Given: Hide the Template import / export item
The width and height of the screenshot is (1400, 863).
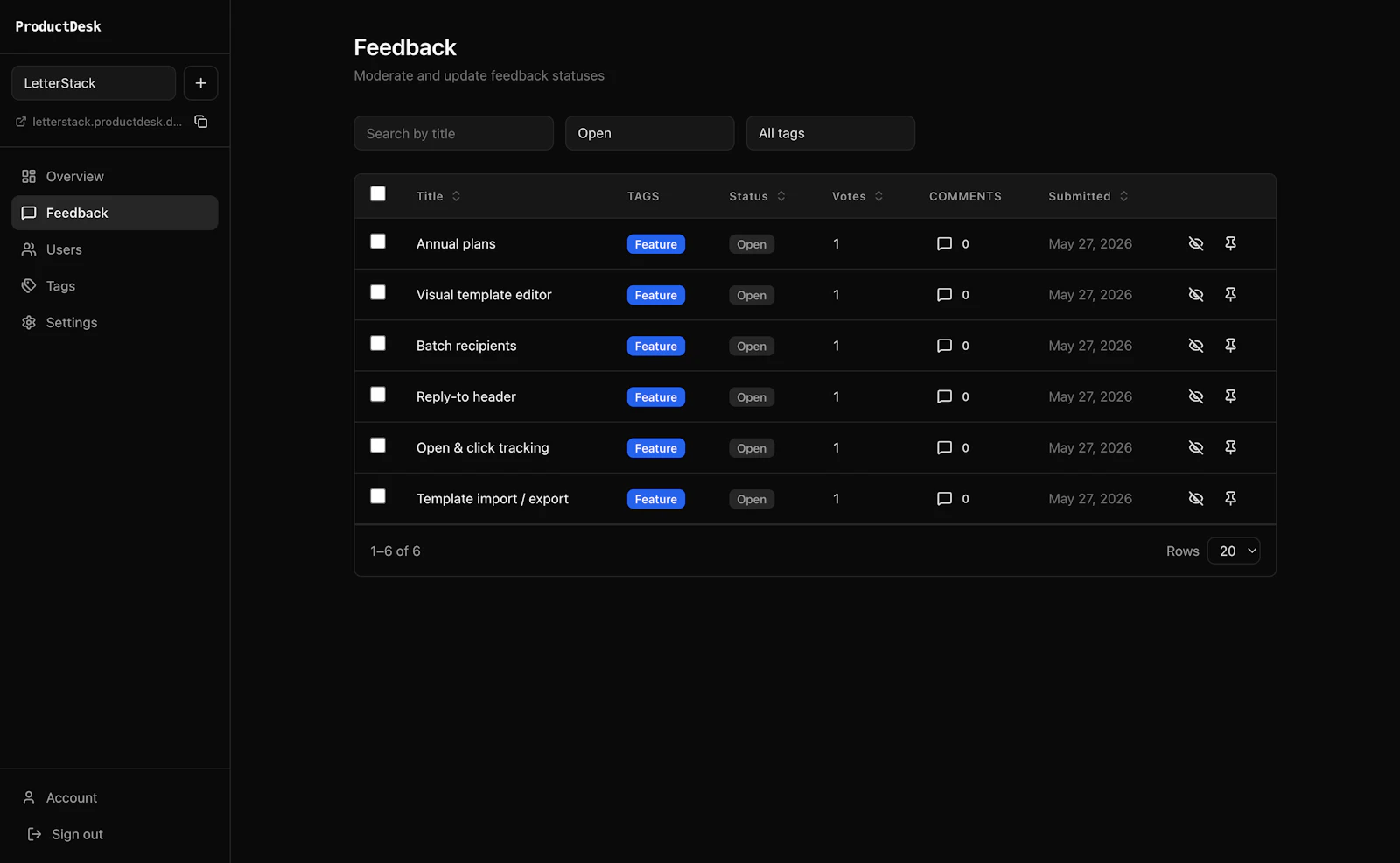Looking at the screenshot, I should [1196, 498].
